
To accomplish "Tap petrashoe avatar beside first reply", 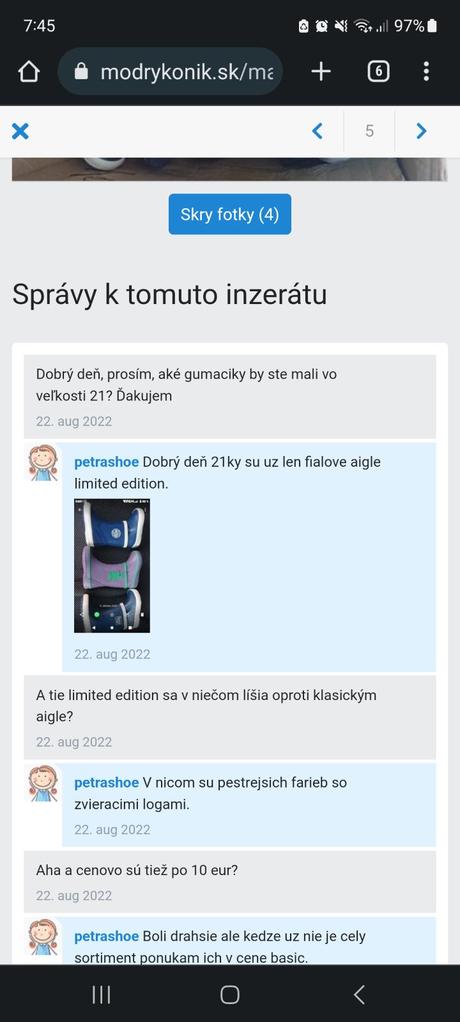I will [x=43, y=463].
